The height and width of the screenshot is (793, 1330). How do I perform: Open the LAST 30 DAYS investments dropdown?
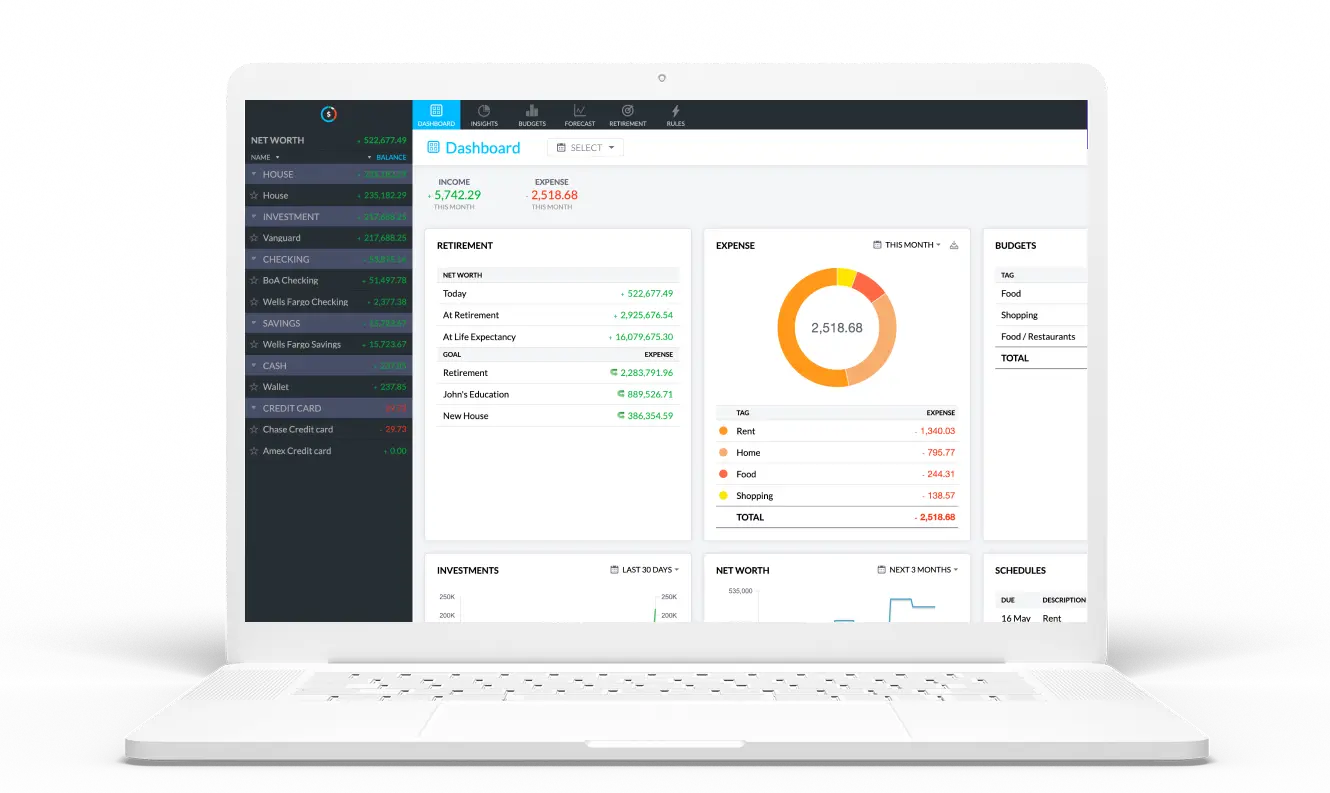pos(645,570)
